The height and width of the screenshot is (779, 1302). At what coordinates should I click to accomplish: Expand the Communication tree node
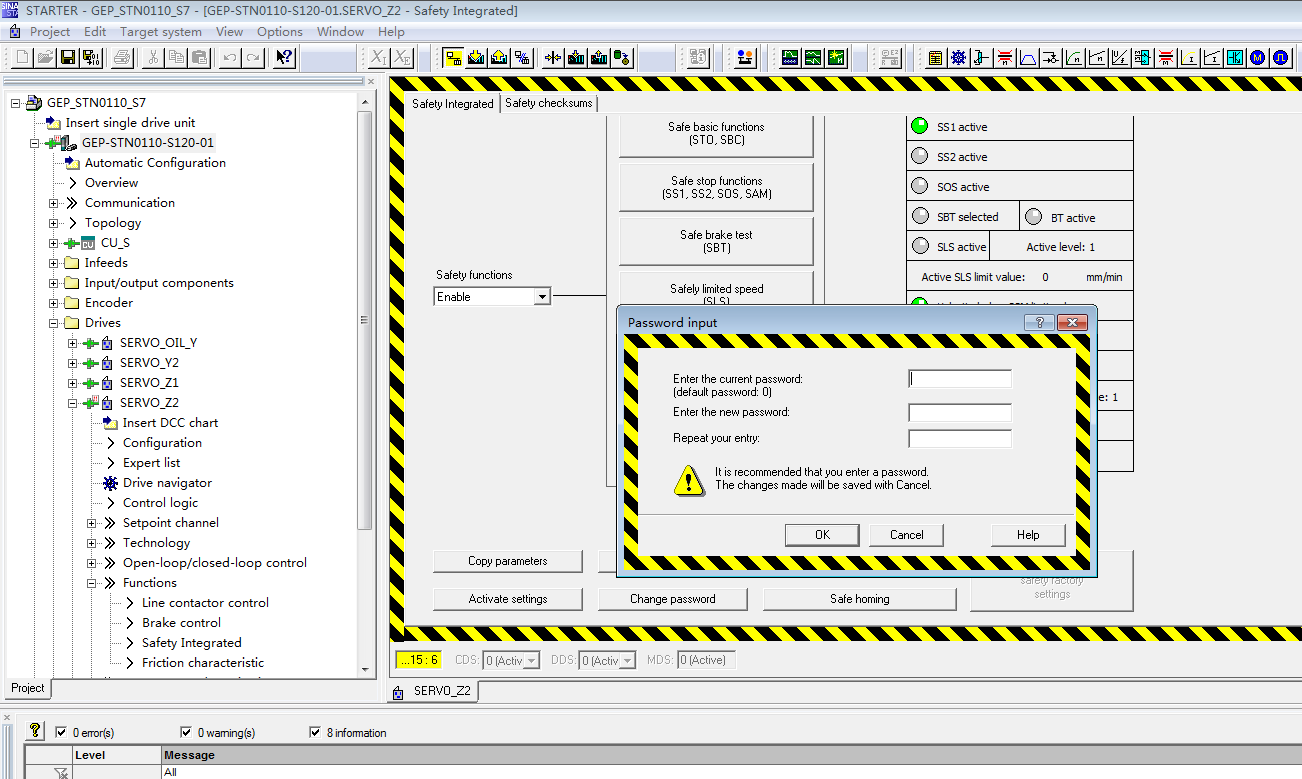click(x=54, y=203)
